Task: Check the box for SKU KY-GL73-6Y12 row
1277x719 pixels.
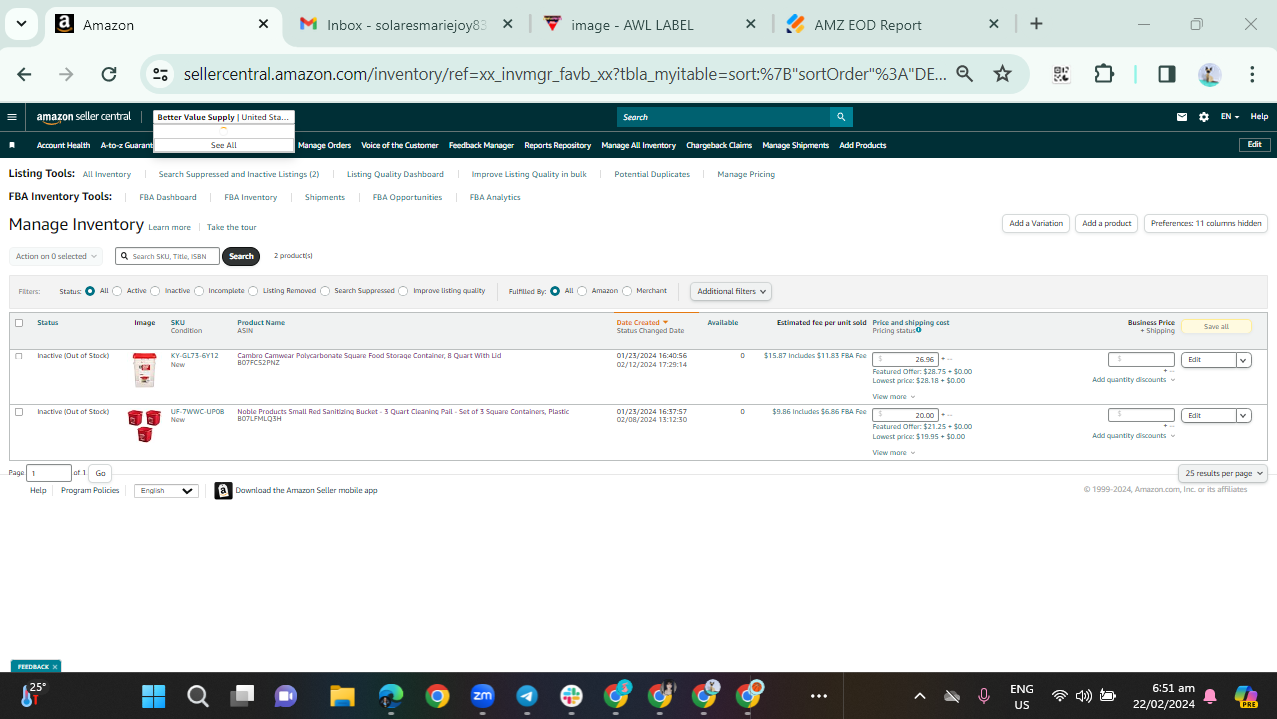Action: pyautogui.click(x=19, y=356)
